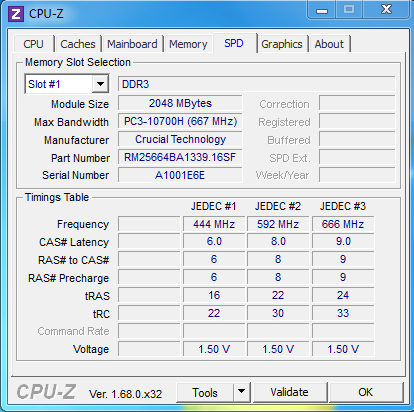The width and height of the screenshot is (414, 412).
Task: Click the Module Size label
Action: click(x=80, y=104)
